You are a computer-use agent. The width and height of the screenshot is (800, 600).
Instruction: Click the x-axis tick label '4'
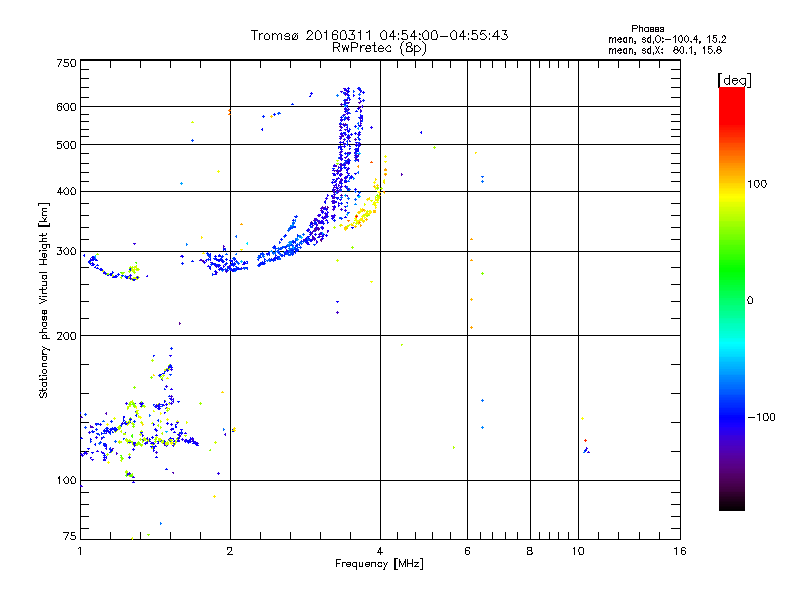point(380,551)
